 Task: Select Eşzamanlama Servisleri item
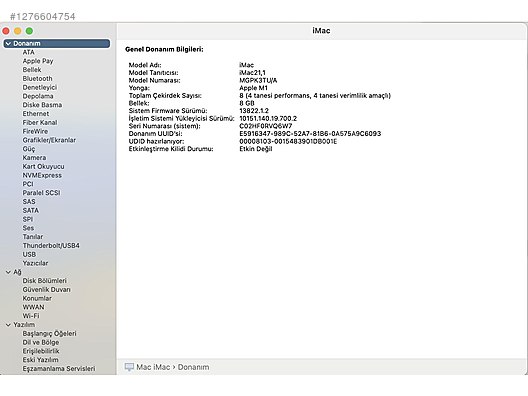pos(59,369)
